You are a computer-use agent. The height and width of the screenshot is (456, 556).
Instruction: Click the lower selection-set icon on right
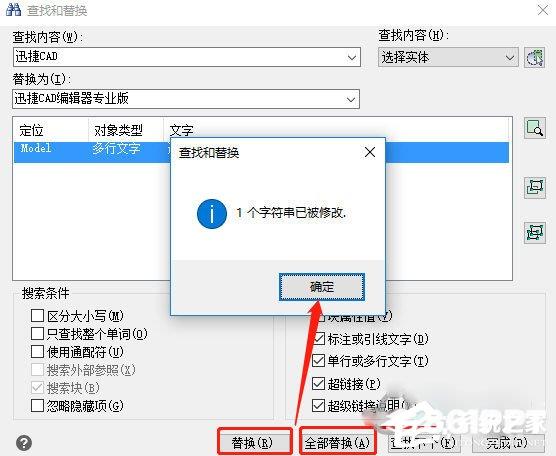[x=535, y=233]
